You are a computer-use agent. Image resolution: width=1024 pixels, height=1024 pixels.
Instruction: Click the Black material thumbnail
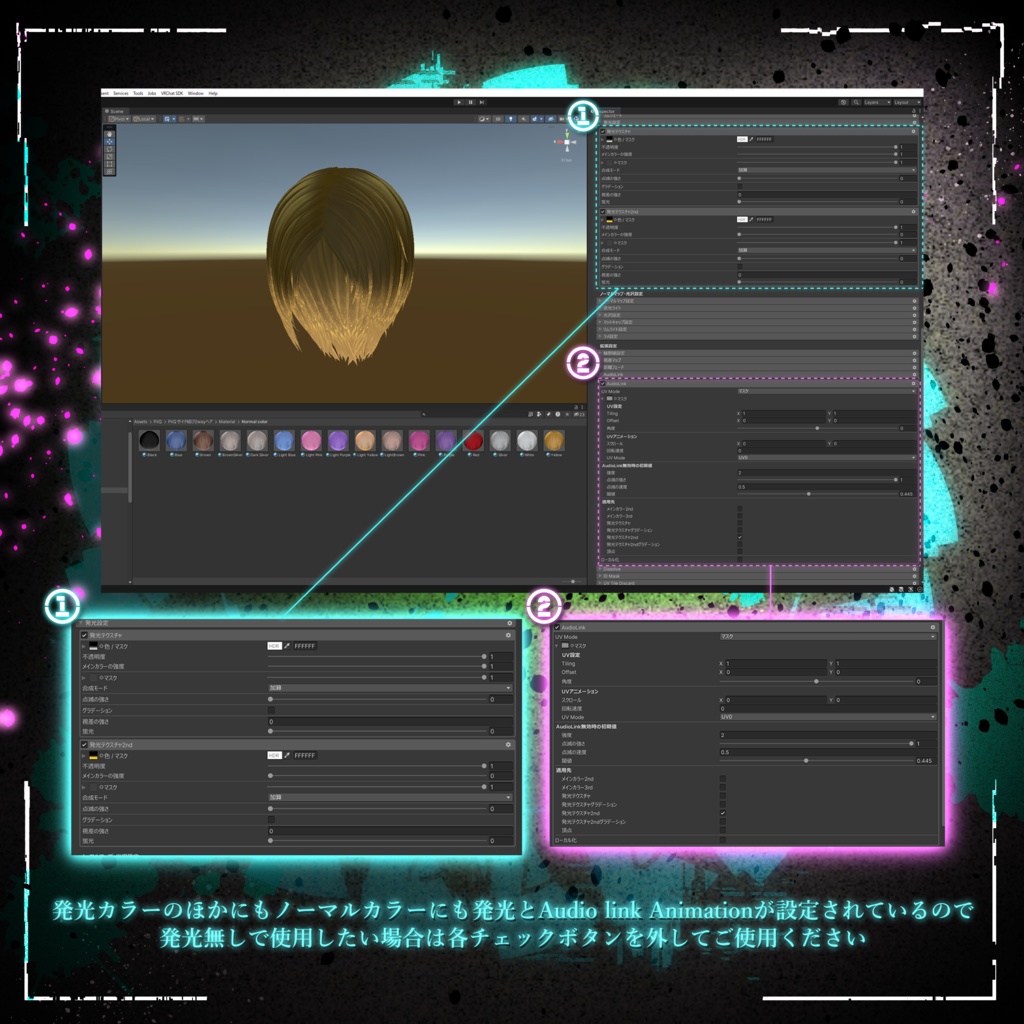click(x=150, y=441)
